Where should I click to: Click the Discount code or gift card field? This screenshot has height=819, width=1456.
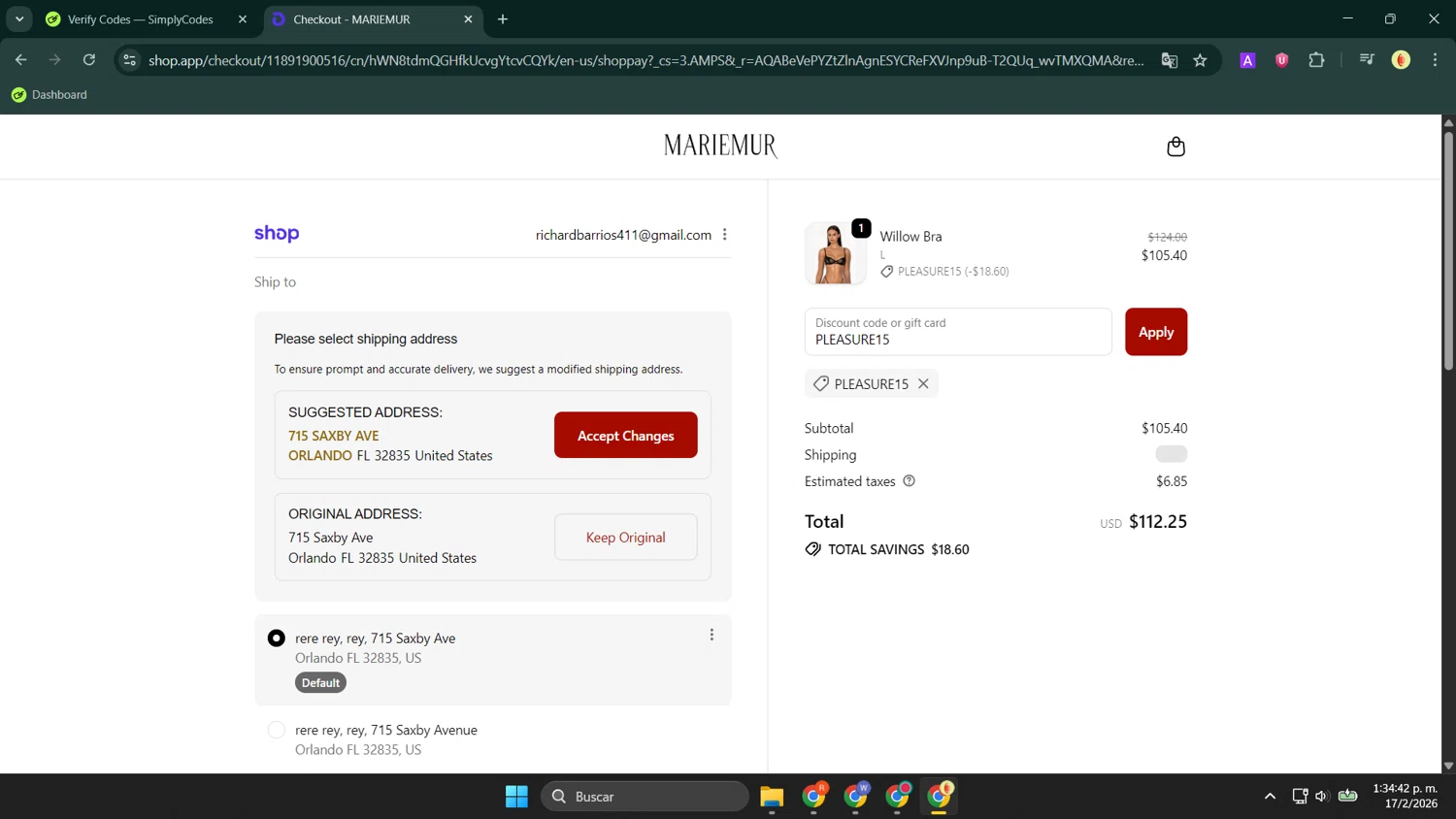point(958,332)
